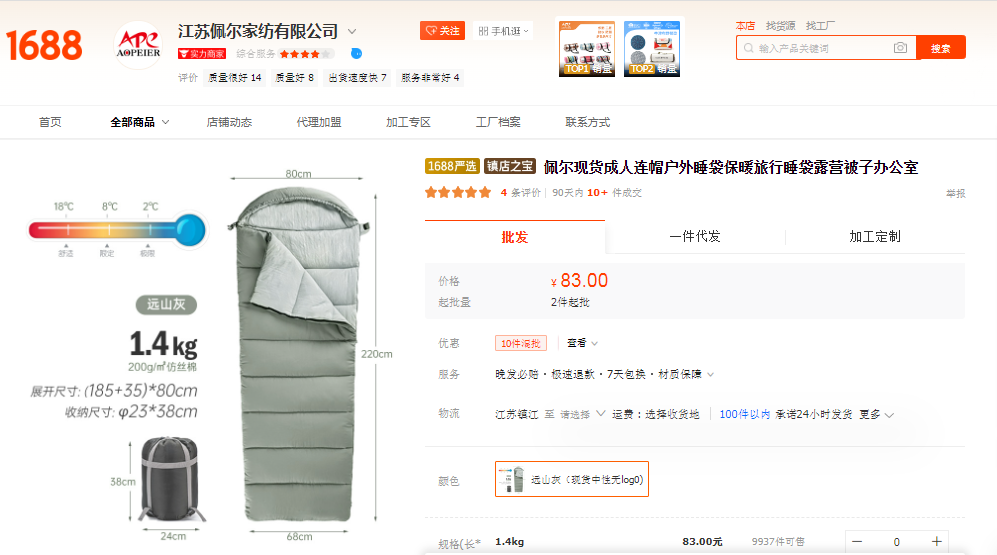997x555 pixels.
Task: Increase quantity with the plus button
Action: pyautogui.click(x=936, y=542)
